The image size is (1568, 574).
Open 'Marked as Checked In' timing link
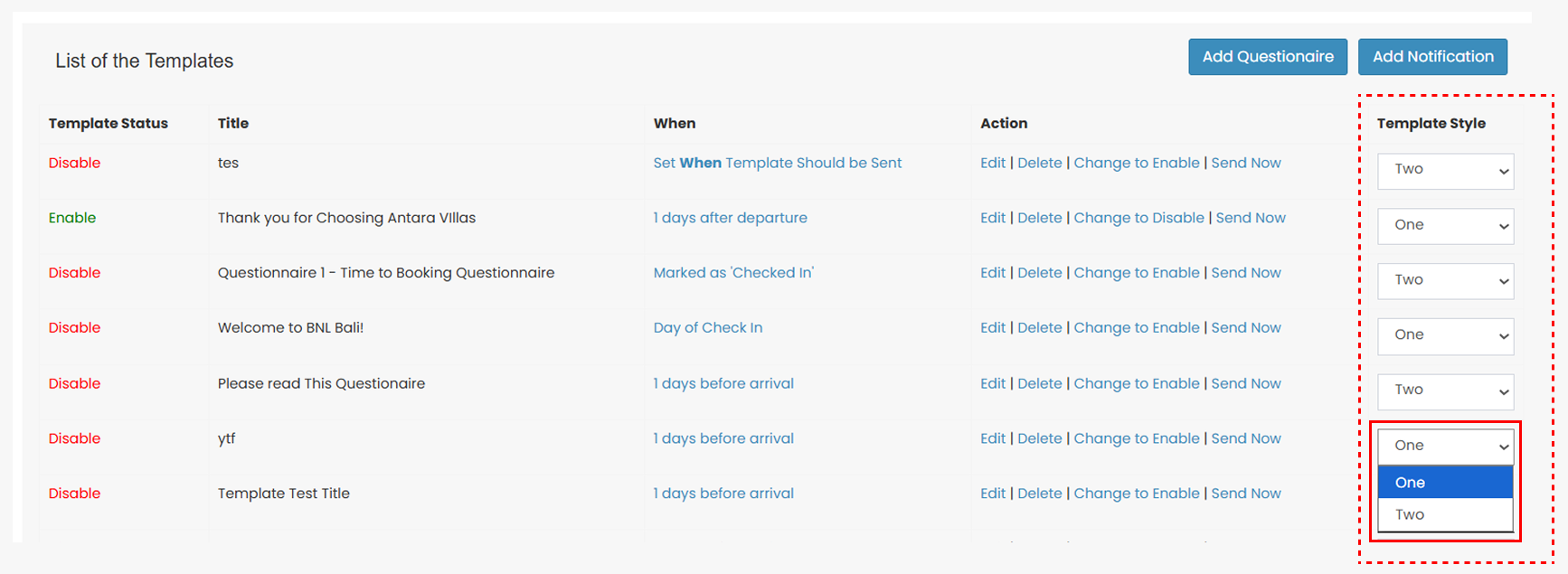pyautogui.click(x=732, y=273)
